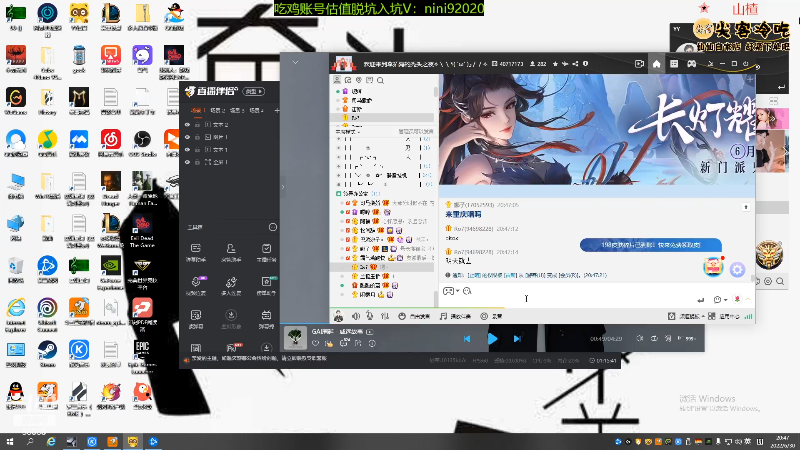
Task: Open the NetEase Cloud Music desktop icon
Action: tap(111, 144)
